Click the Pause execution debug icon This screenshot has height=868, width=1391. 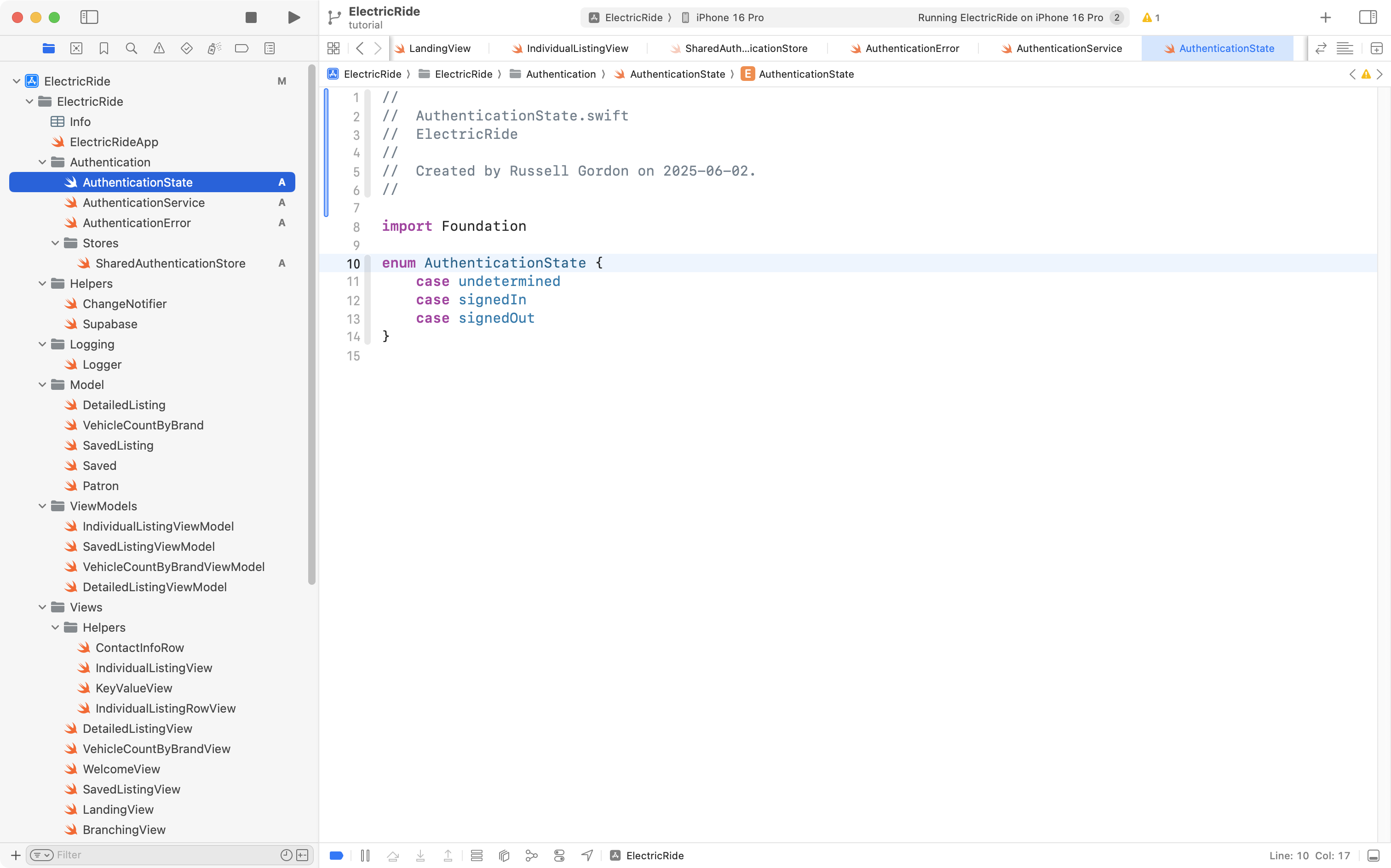(365, 856)
